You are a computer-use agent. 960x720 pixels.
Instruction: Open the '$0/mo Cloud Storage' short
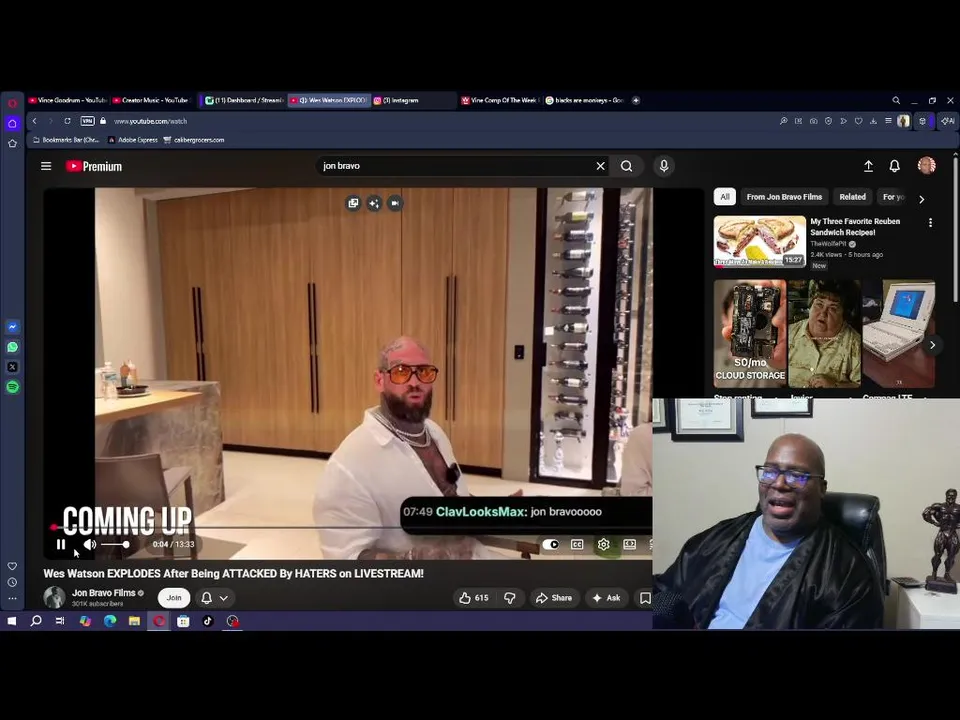coord(750,334)
